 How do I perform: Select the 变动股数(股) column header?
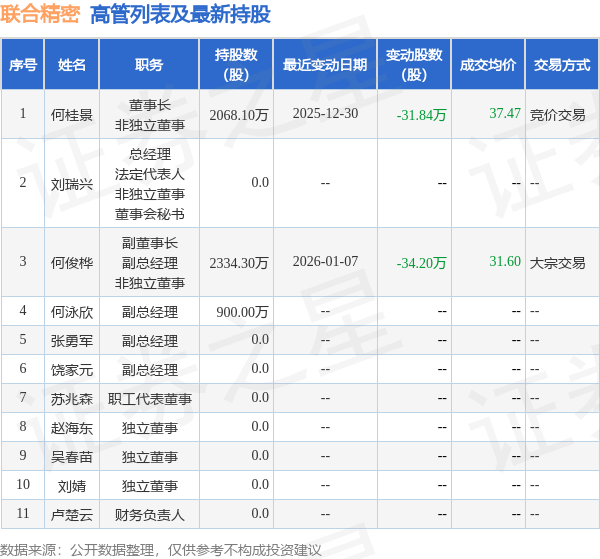pos(413,65)
